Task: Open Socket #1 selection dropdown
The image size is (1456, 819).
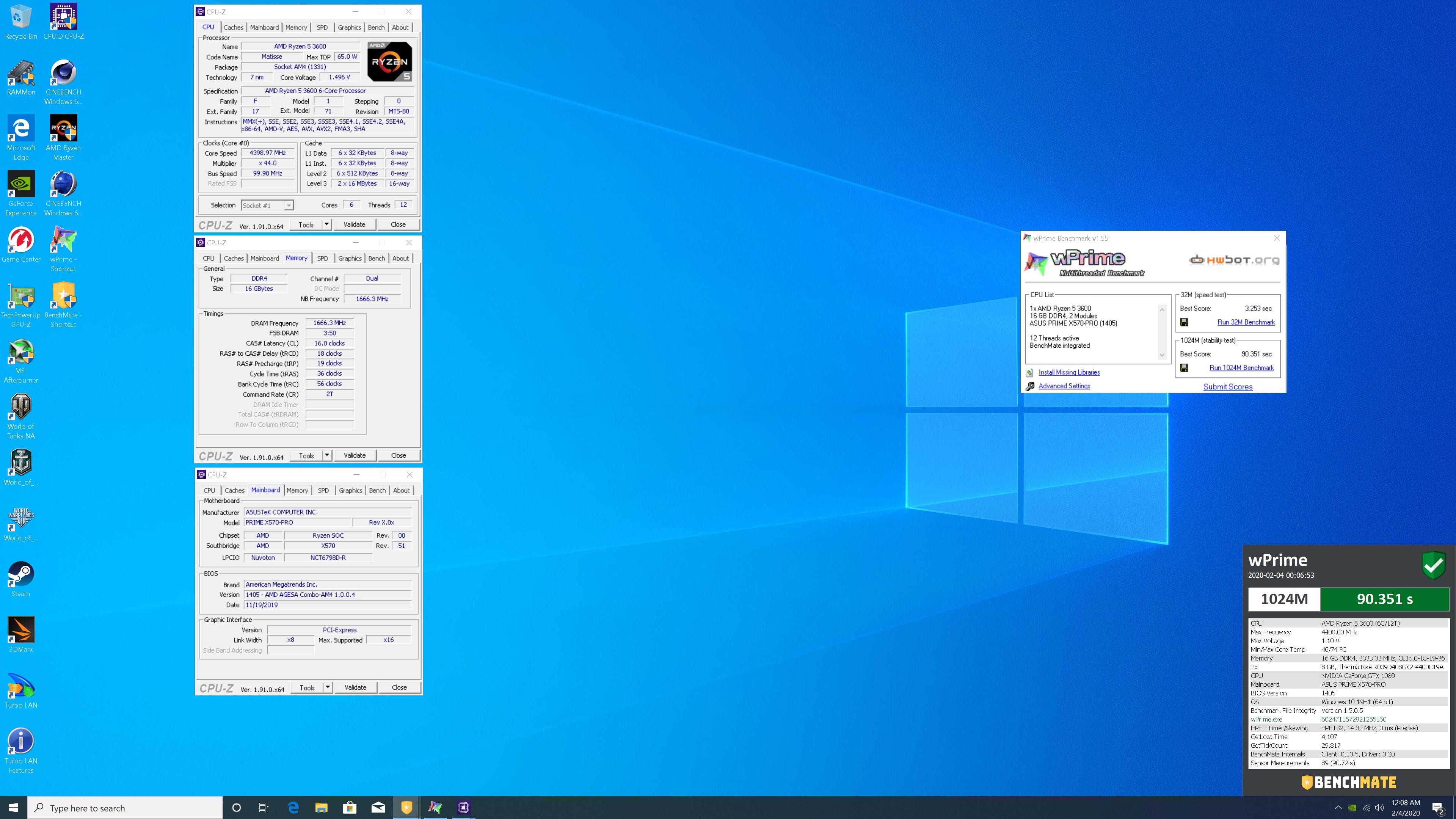Action: tap(267, 205)
